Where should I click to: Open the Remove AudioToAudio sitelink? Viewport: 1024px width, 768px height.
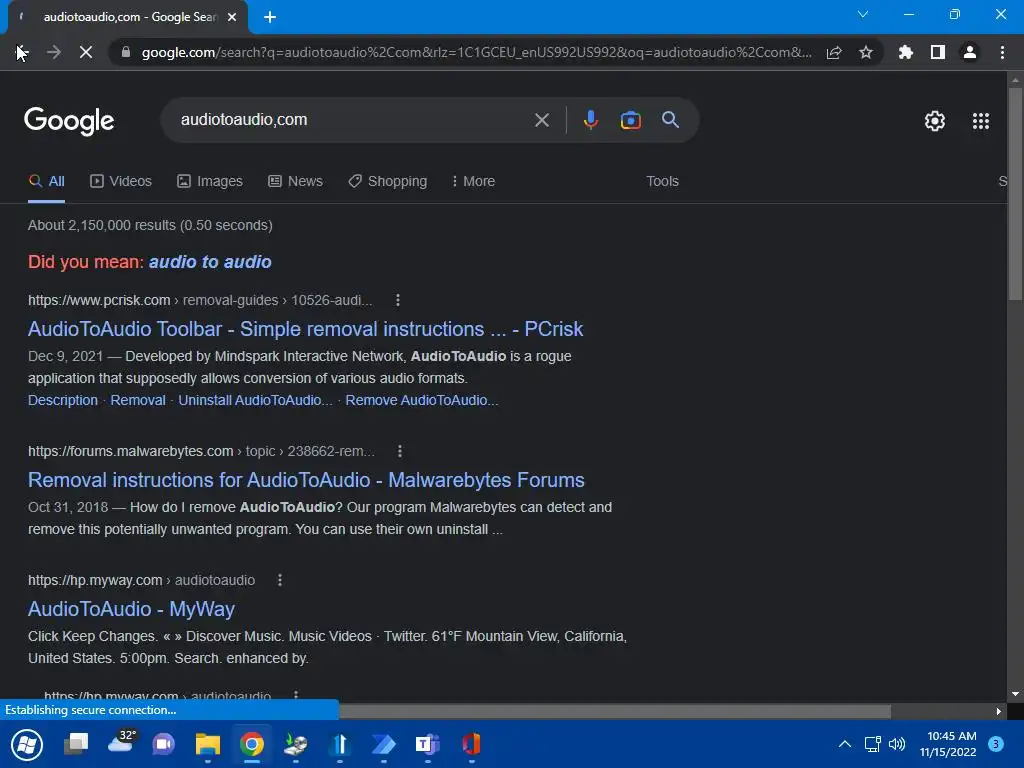click(x=422, y=400)
